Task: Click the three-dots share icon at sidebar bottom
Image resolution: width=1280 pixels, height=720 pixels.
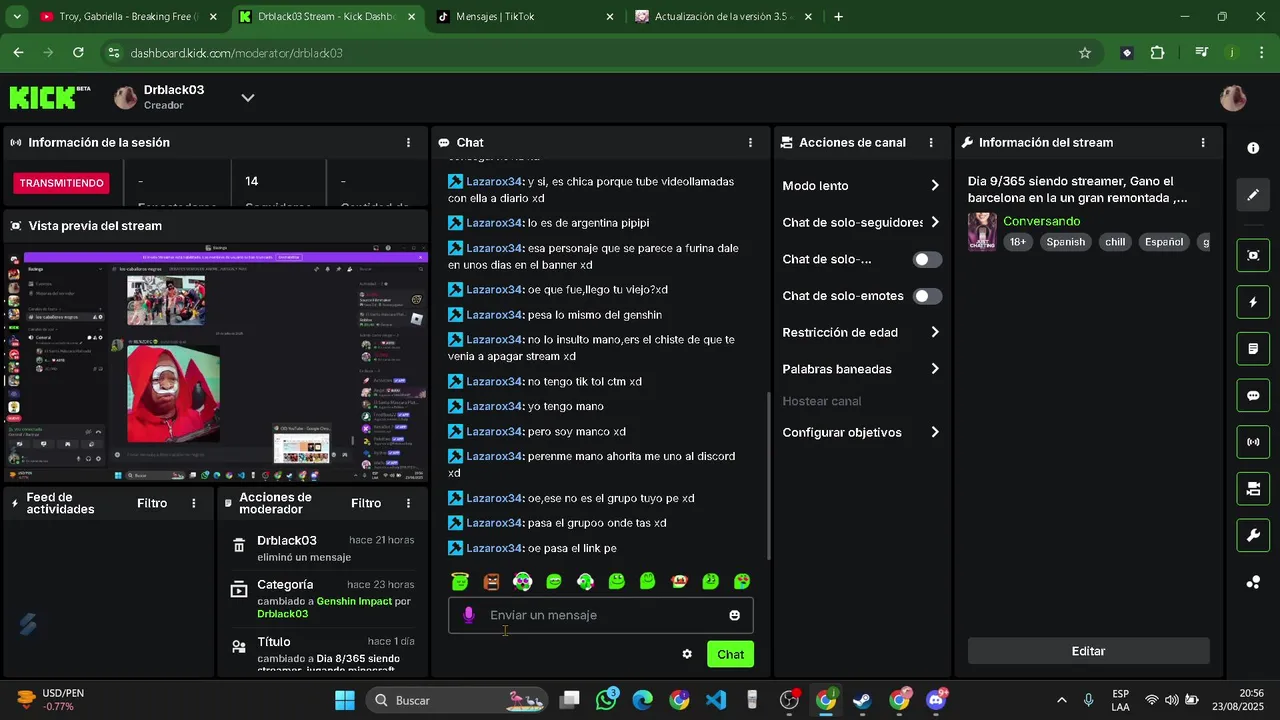Action: pyautogui.click(x=1253, y=582)
